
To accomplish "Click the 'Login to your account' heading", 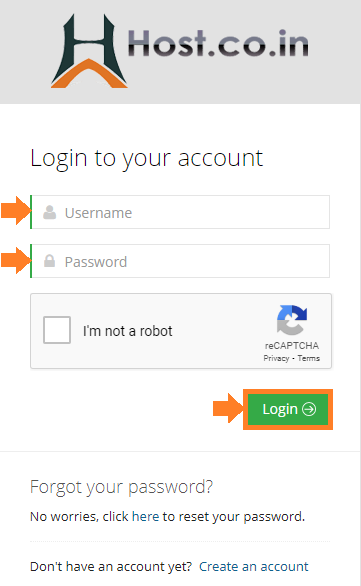I will coord(146,158).
